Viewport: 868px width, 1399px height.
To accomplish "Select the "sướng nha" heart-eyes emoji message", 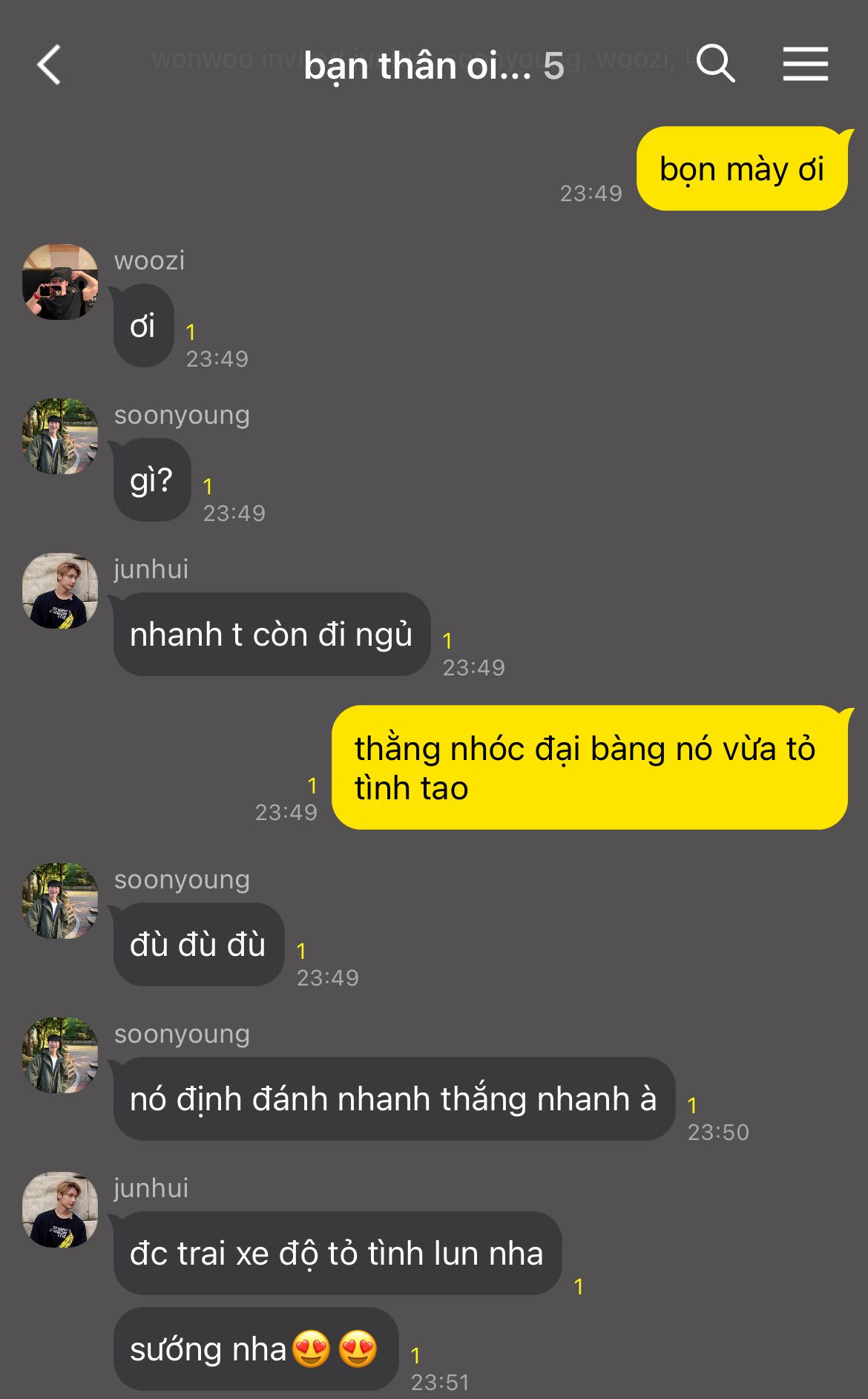I will (256, 1349).
